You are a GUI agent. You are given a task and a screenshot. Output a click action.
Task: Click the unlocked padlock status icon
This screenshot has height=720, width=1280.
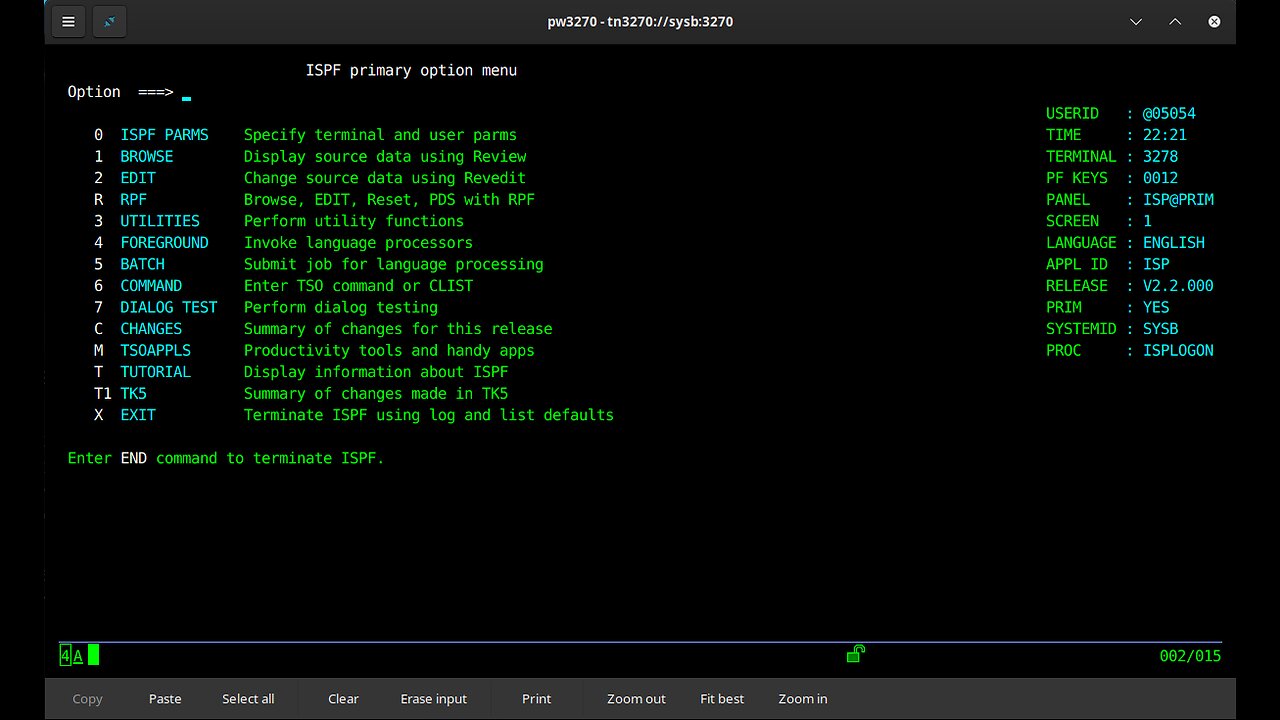click(855, 654)
